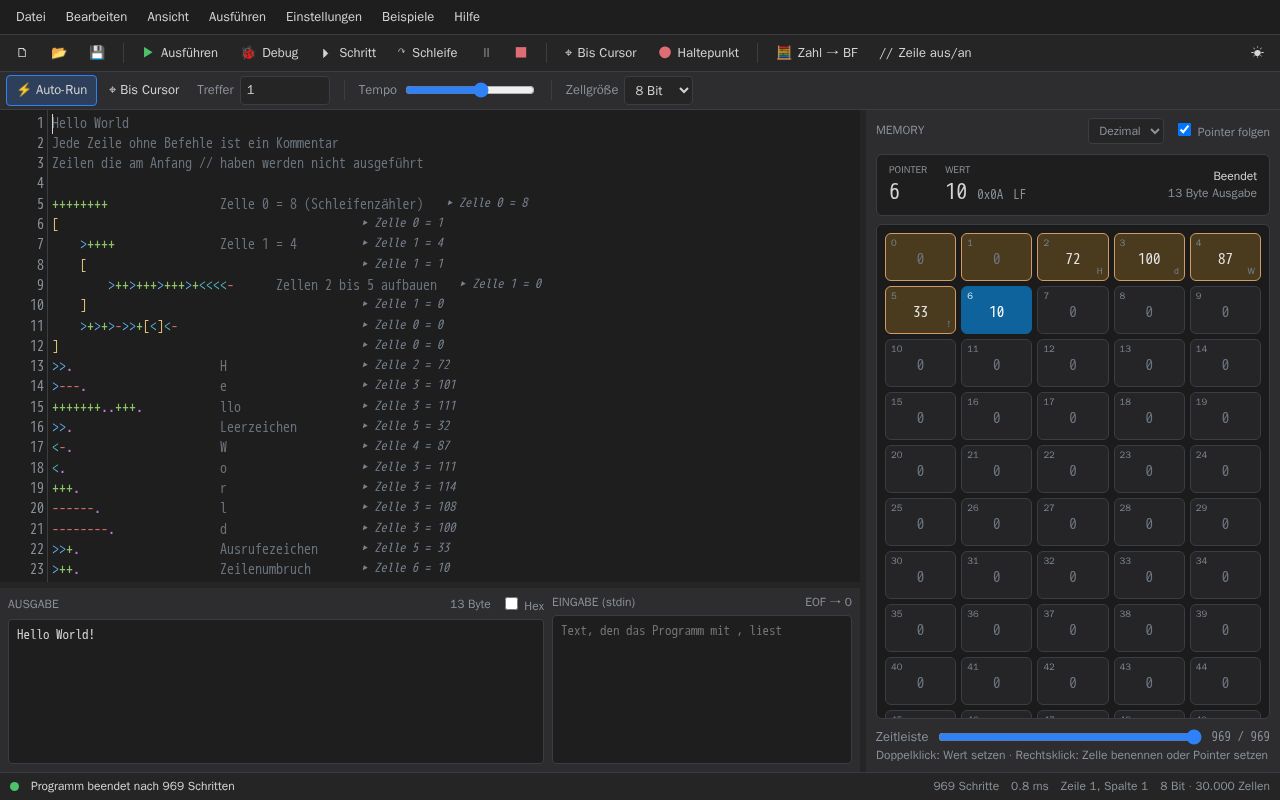
Task: Select memory cell 3 with value 100
Action: point(1149,257)
